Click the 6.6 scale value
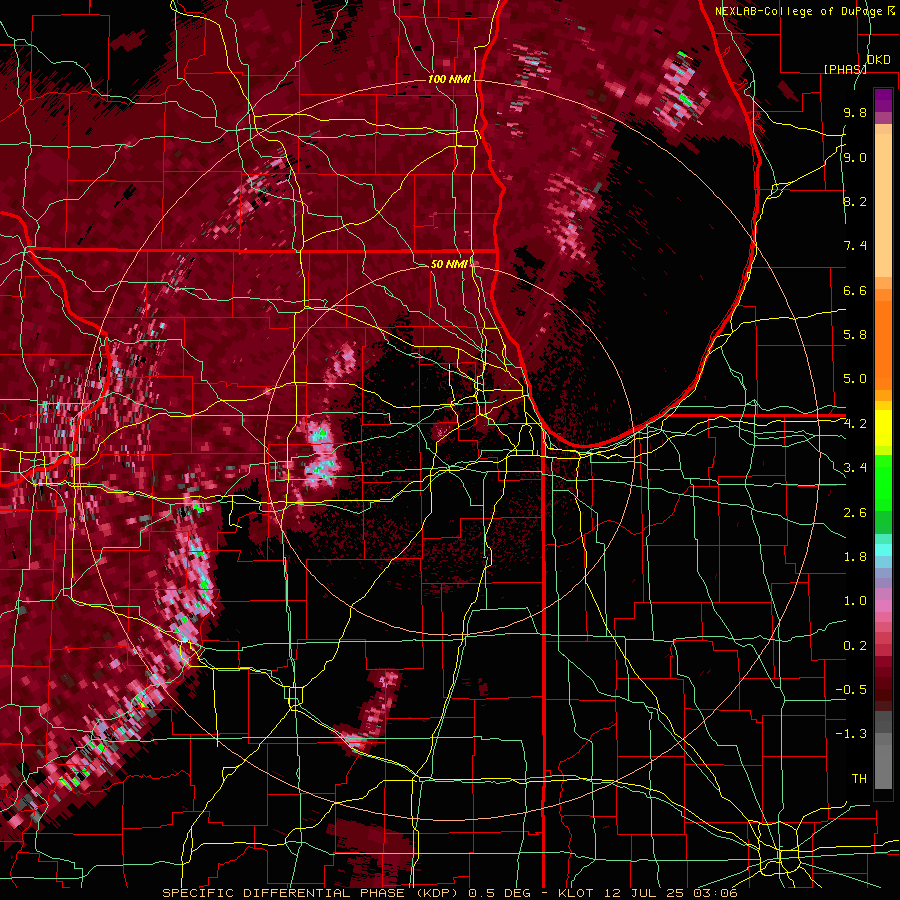 [x=855, y=290]
